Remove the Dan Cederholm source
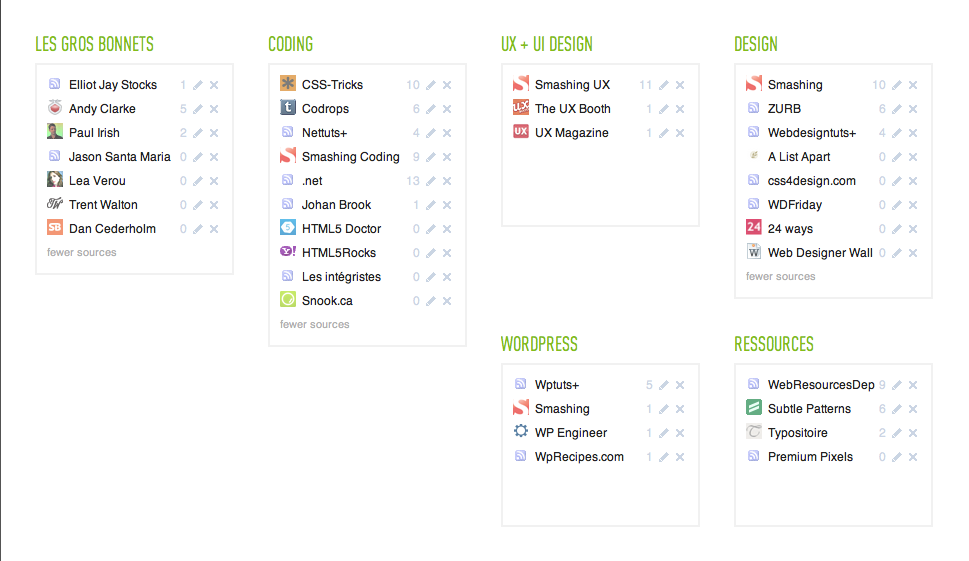Screen dimensions: 969x561 pyautogui.click(x=214, y=229)
